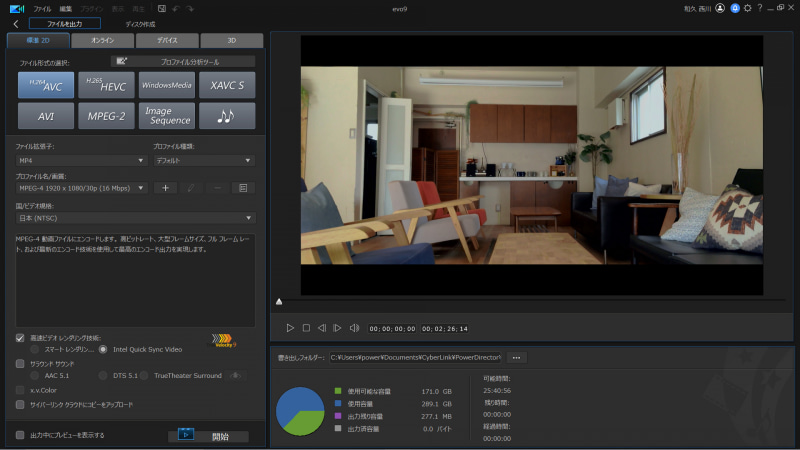Tick the x.v.Color checkbox
The width and height of the screenshot is (800, 450).
pos(20,390)
